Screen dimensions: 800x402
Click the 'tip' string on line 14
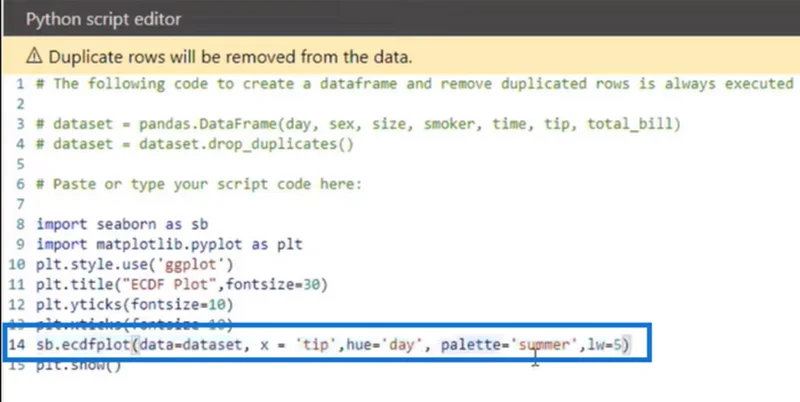pyautogui.click(x=315, y=345)
